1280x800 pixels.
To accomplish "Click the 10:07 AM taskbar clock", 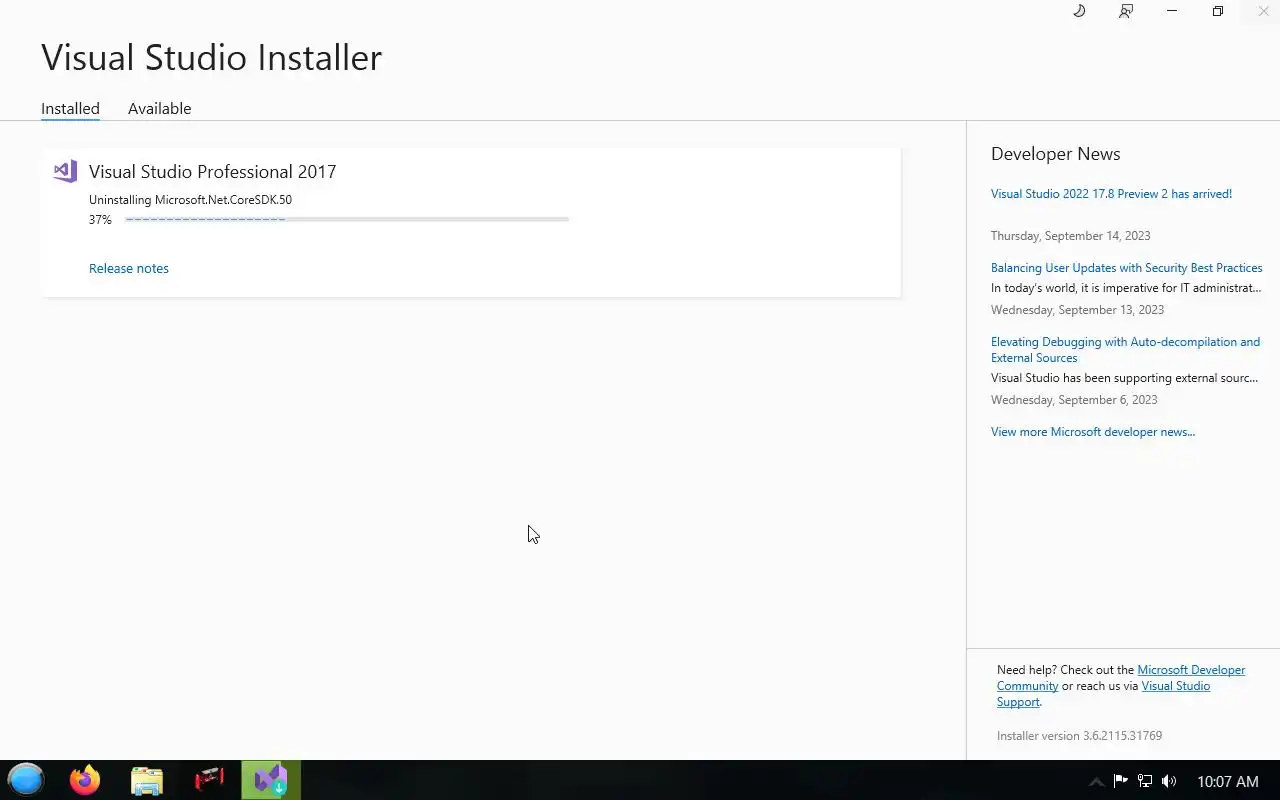I will (1228, 781).
